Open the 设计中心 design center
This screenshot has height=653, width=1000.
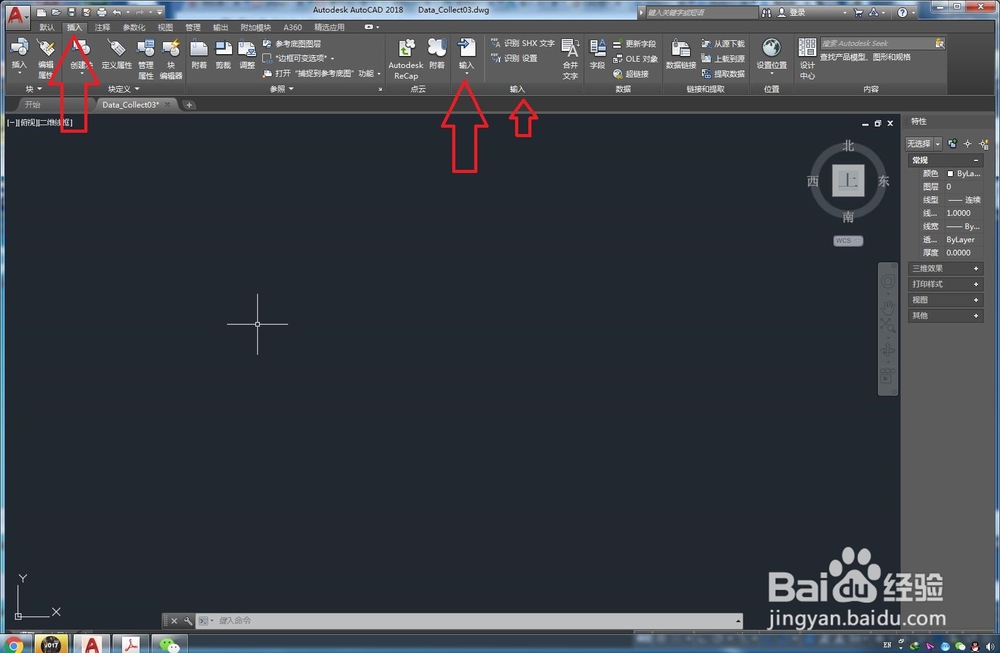(x=807, y=58)
